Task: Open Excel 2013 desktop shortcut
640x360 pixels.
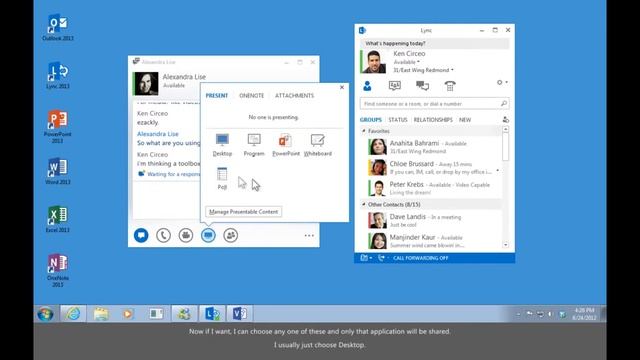Action: pos(58,219)
